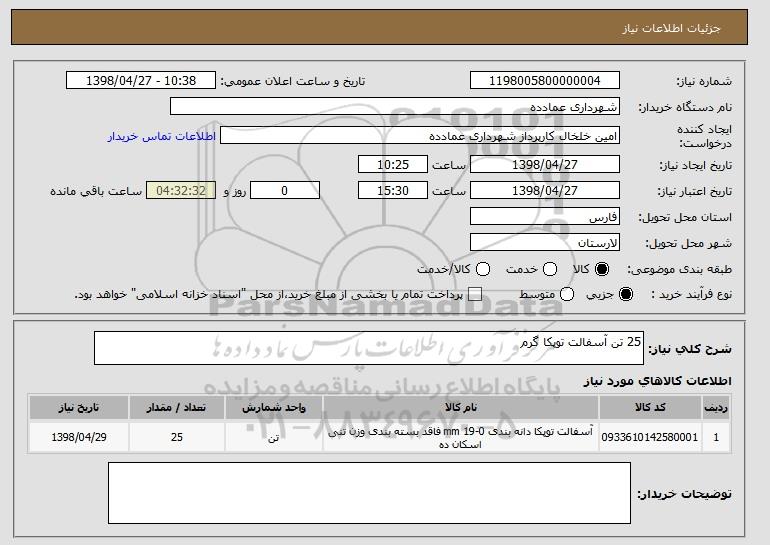Screen dimensions: 770x545
Task: Click the شرح کلی نیاز label
Action: (690, 349)
